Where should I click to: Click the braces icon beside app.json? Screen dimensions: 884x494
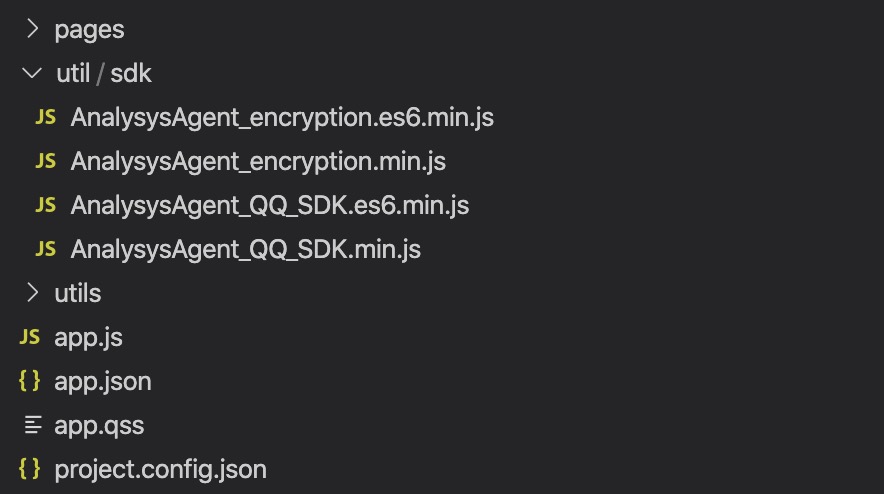click(29, 381)
